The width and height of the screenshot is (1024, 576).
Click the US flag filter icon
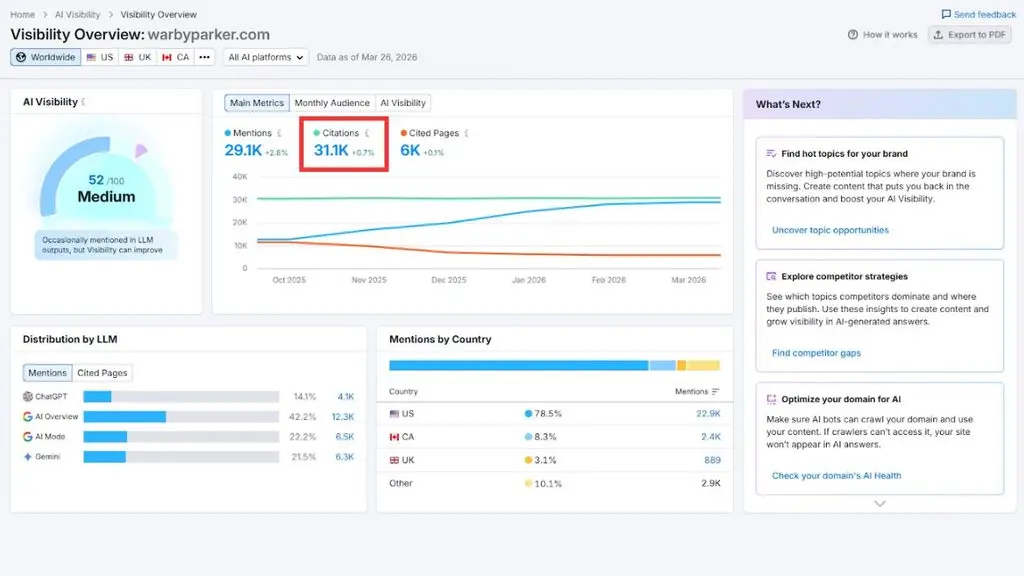[x=91, y=57]
